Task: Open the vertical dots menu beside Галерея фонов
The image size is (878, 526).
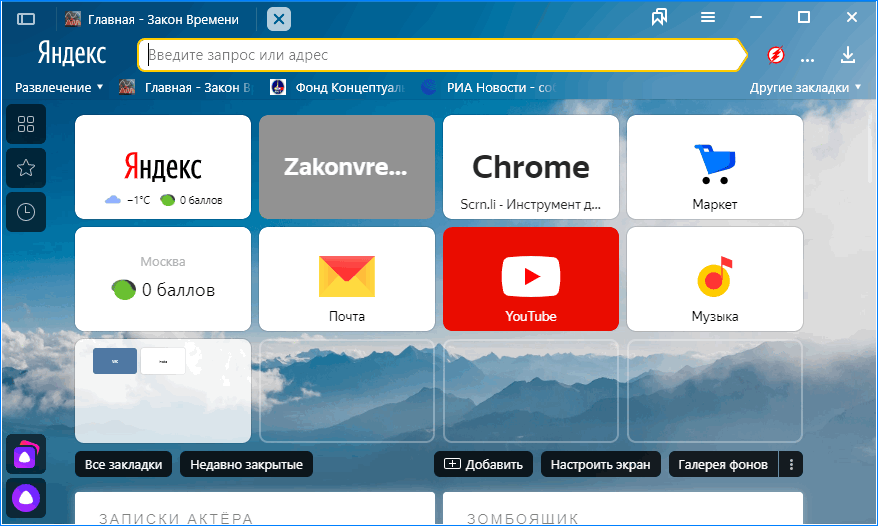Action: coord(791,464)
